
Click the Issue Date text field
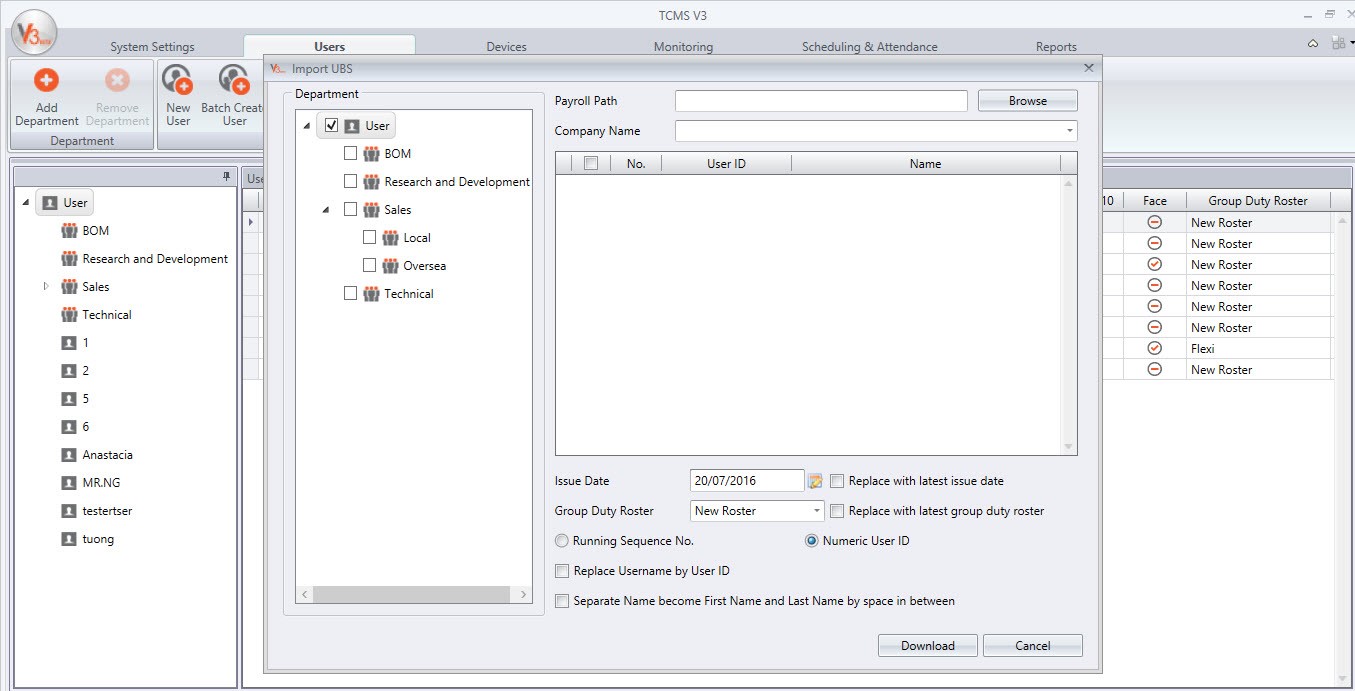[x=747, y=481]
